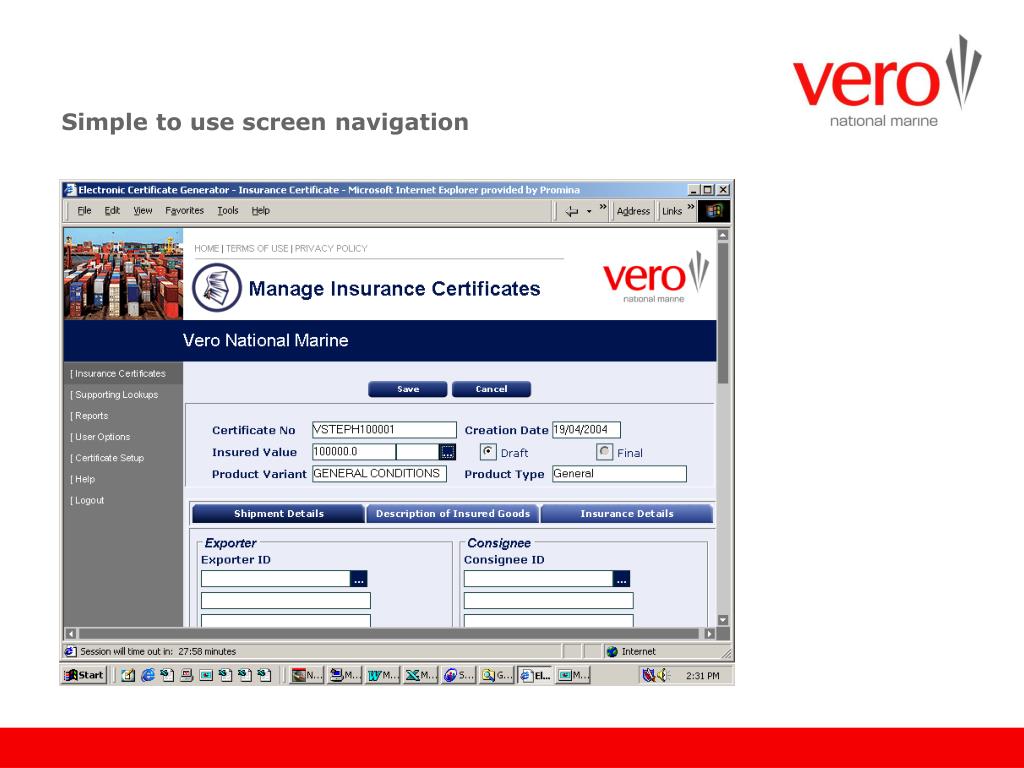Image resolution: width=1024 pixels, height=768 pixels.
Task: Click the vertical scrollbar down arrow
Action: click(x=723, y=620)
